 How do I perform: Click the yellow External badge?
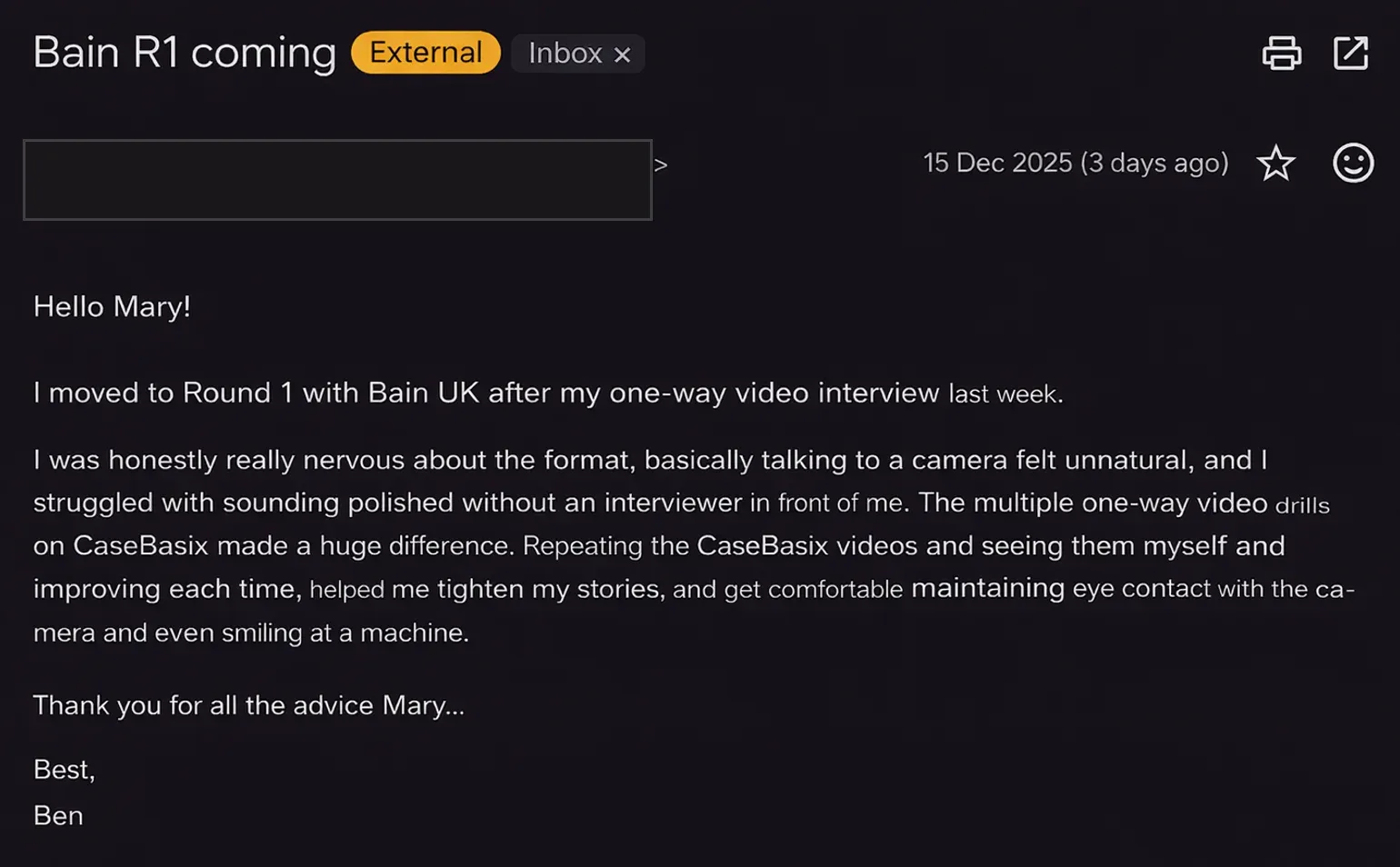425,53
